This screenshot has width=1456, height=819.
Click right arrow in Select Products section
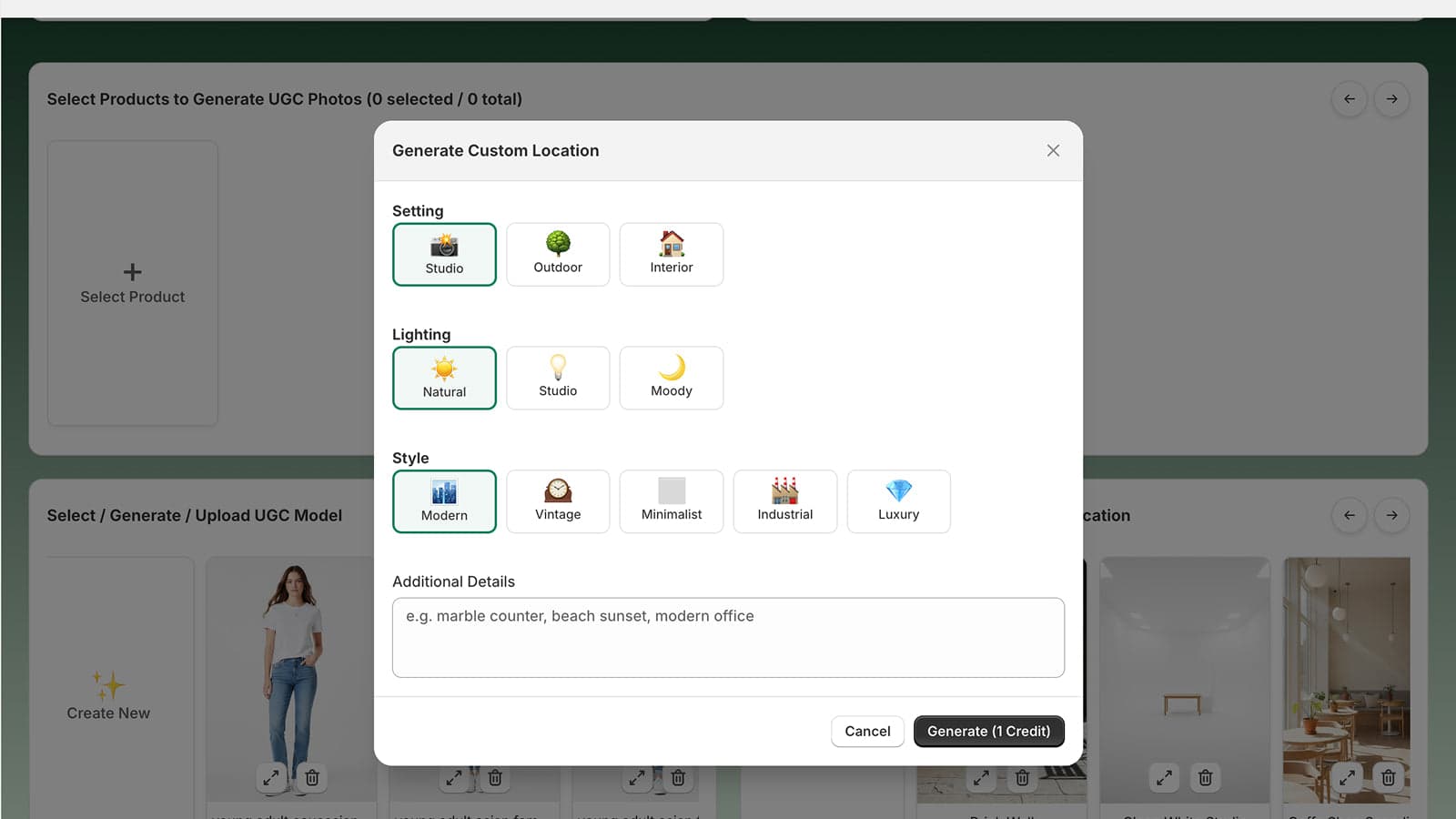(1390, 99)
